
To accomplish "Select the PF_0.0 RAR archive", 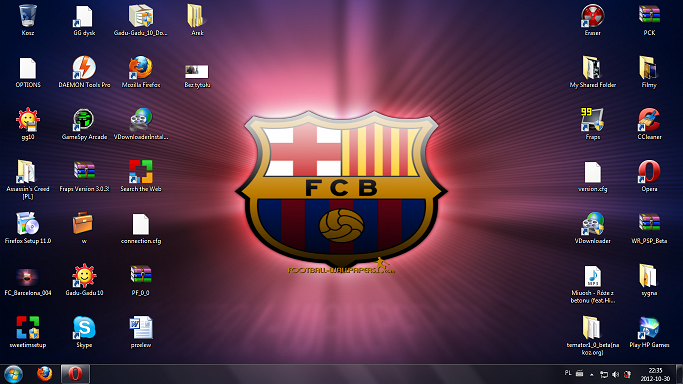I will coord(141,275).
